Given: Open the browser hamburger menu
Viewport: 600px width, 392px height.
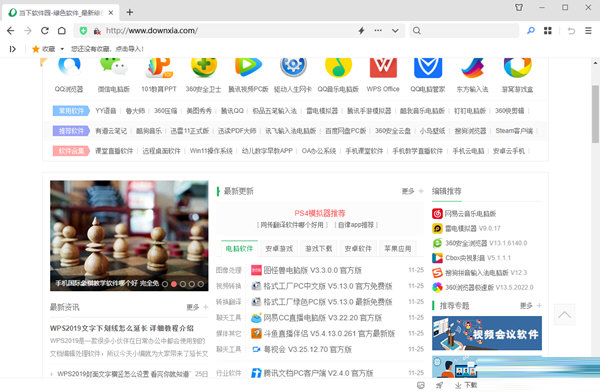Looking at the screenshot, I should pyautogui.click(x=589, y=31).
